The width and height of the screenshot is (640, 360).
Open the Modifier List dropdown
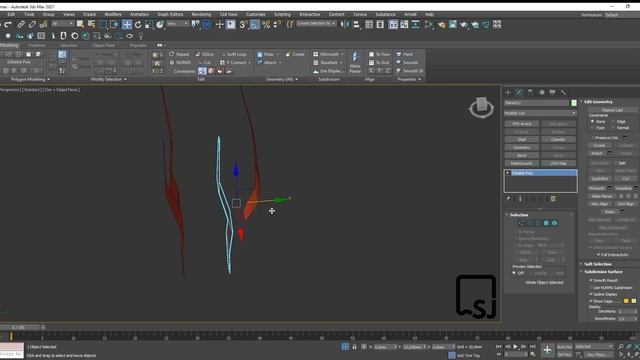point(540,113)
